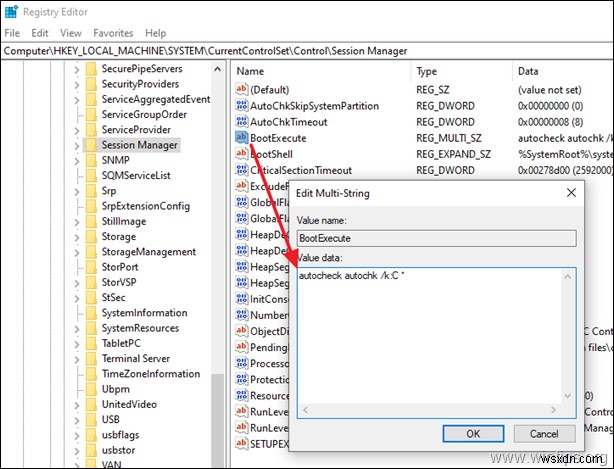Expand the usbstor key

(77, 451)
